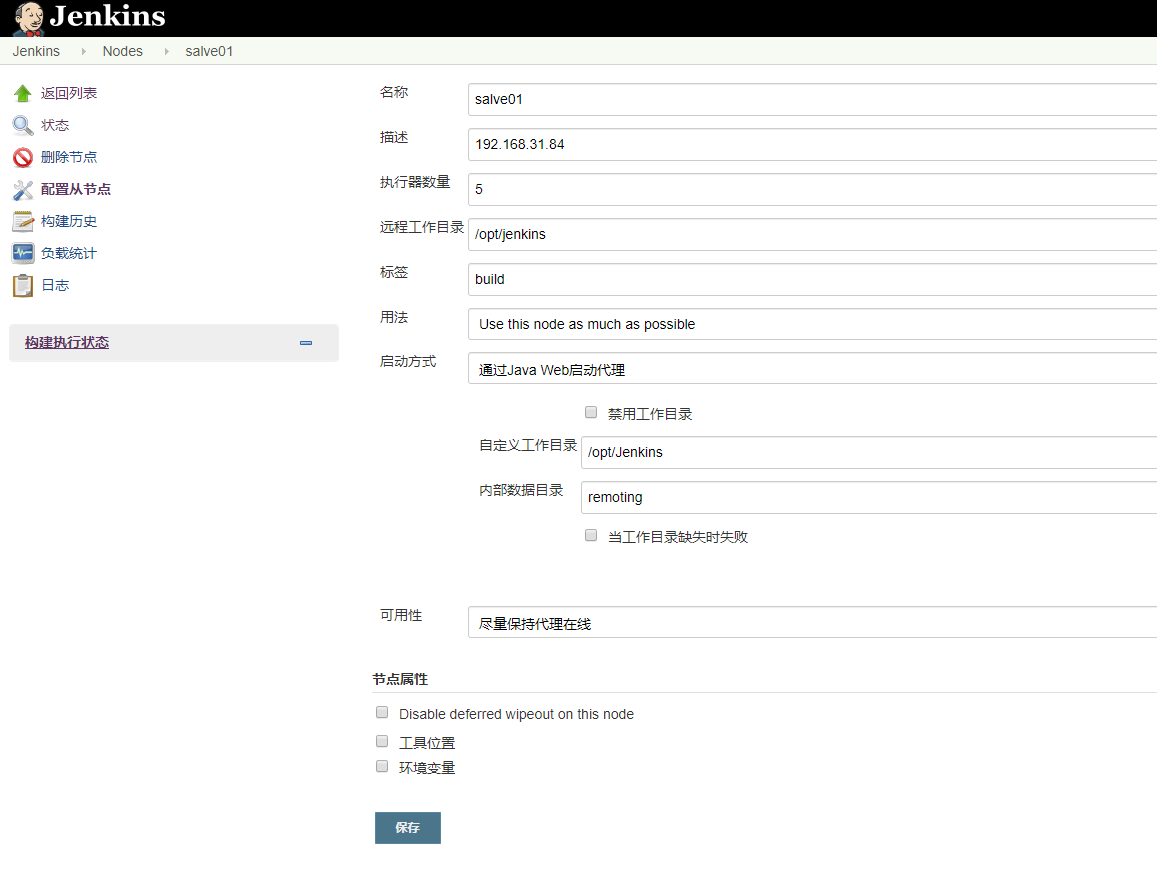The width and height of the screenshot is (1157, 872).
Task: Focus the 执行器数量 field showing 5
Action: coord(812,190)
